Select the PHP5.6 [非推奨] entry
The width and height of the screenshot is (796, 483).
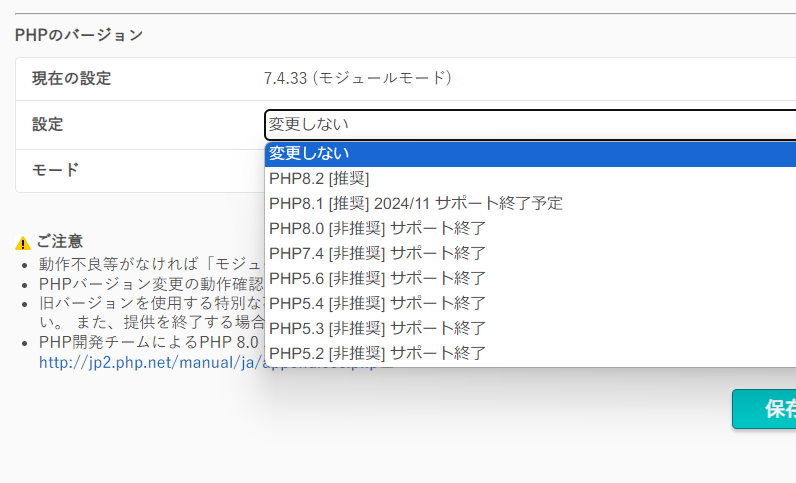tap(377, 278)
